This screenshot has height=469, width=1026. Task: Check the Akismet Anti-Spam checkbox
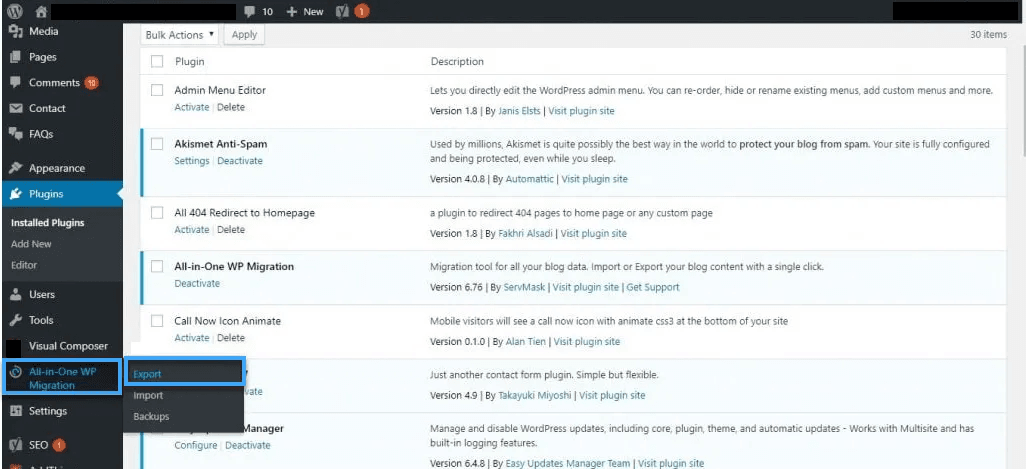(157, 144)
